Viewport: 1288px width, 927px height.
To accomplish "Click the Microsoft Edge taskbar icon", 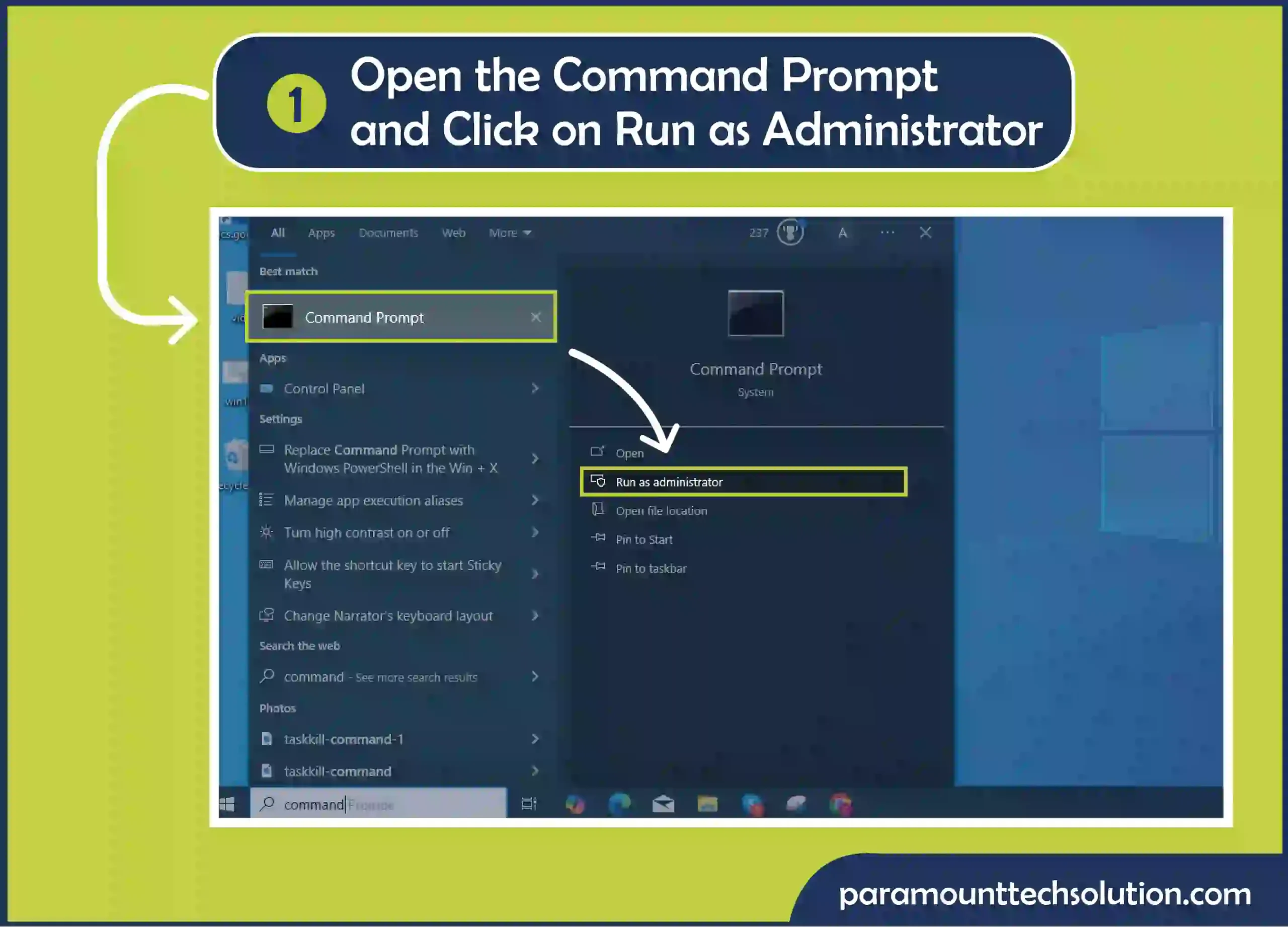I will click(x=618, y=804).
